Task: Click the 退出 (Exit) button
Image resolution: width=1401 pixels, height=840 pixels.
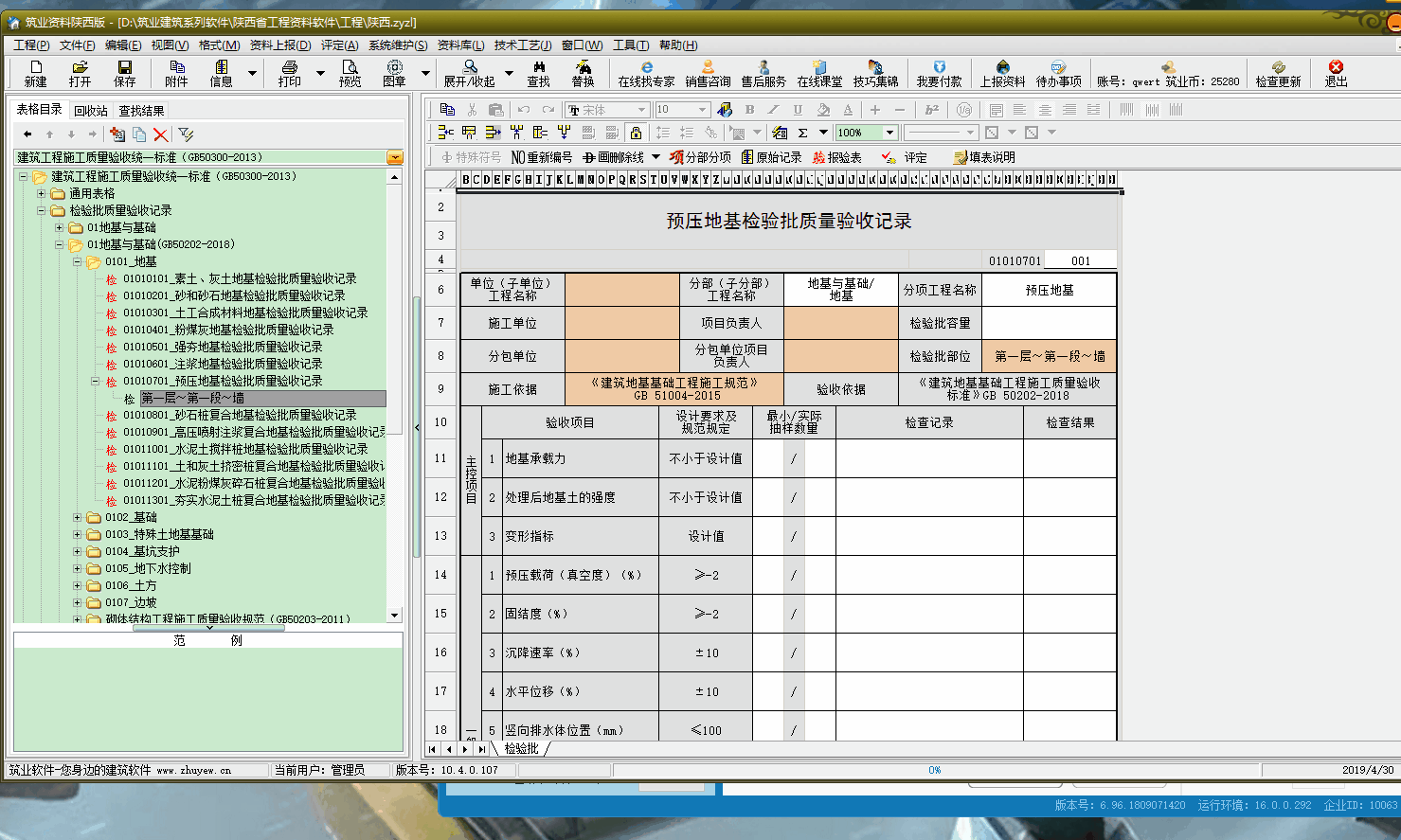Action: point(1335,73)
